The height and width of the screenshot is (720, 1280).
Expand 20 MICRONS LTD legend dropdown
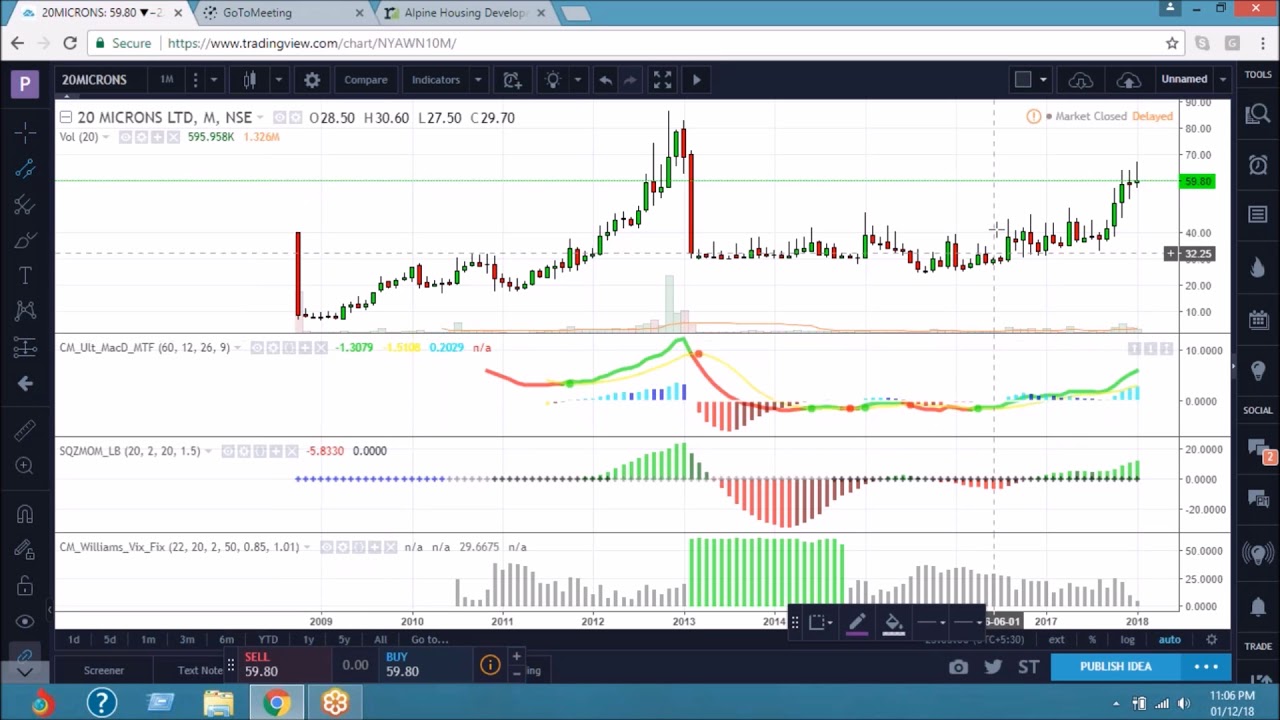[x=260, y=118]
